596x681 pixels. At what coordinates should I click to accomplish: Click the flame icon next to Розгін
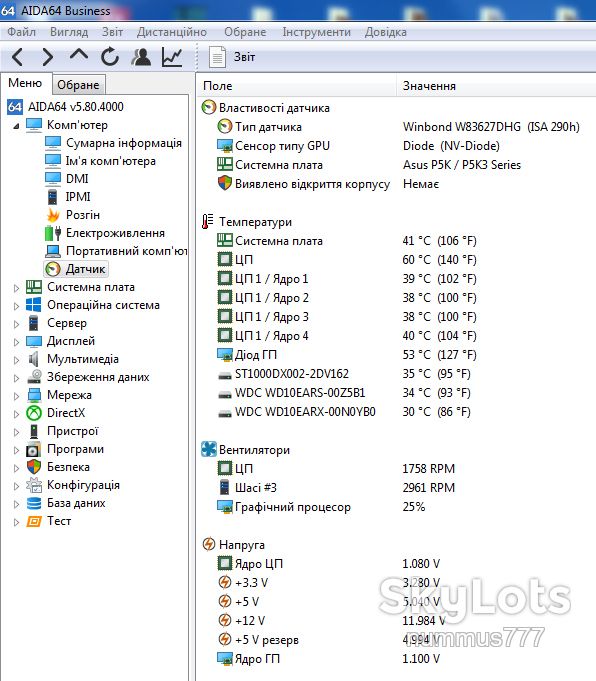(53, 215)
